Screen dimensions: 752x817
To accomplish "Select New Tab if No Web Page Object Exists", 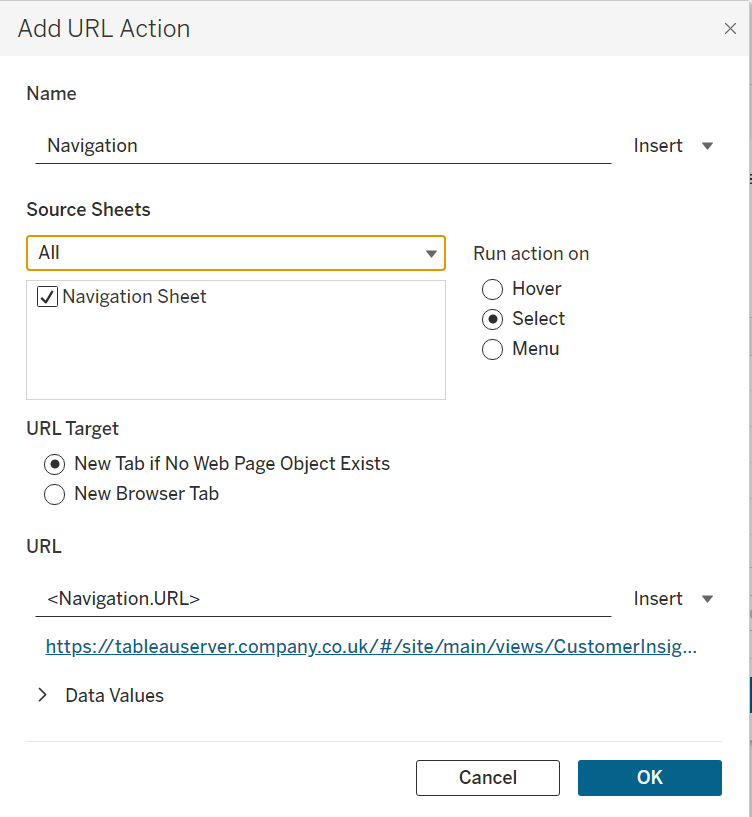I will click(55, 464).
